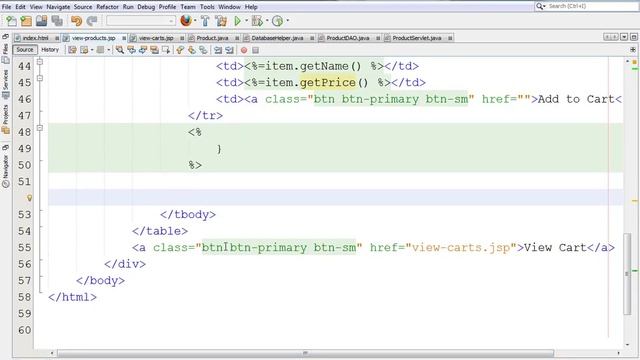This screenshot has height=360, width=640.
Task: Click the Shift Line Left icon
Action: point(218,50)
